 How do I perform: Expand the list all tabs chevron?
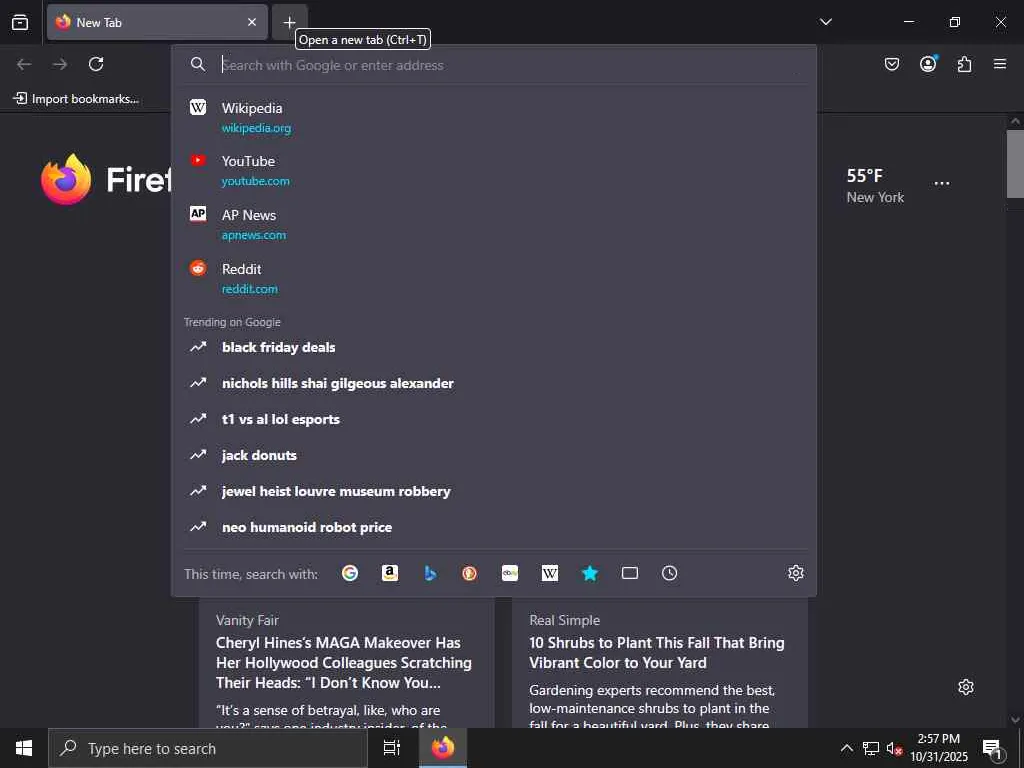tap(825, 22)
